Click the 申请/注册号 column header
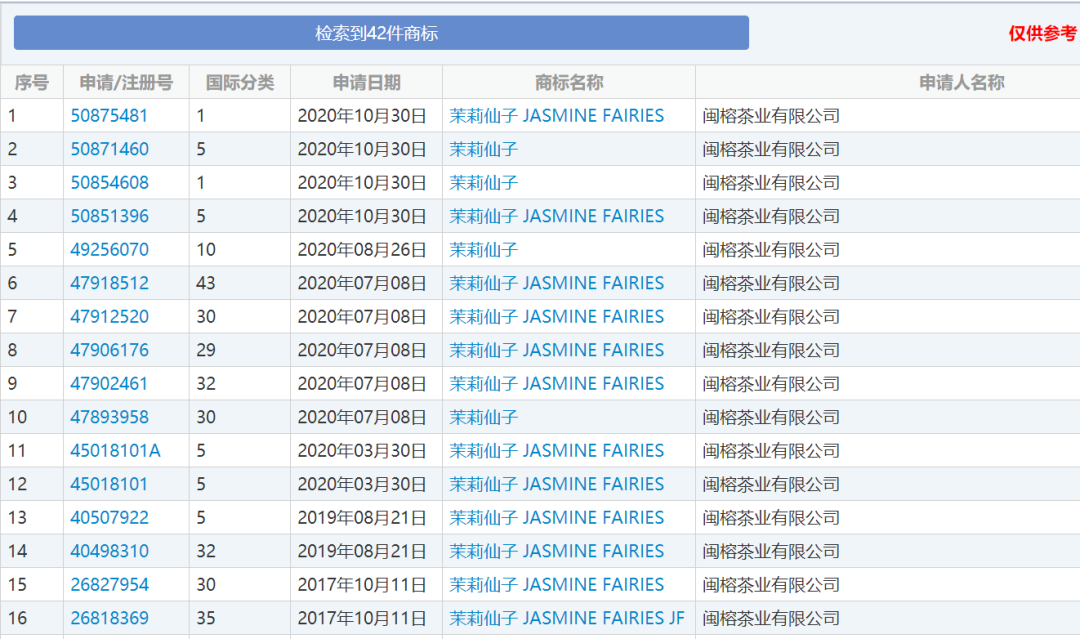The image size is (1080, 639). [x=126, y=83]
